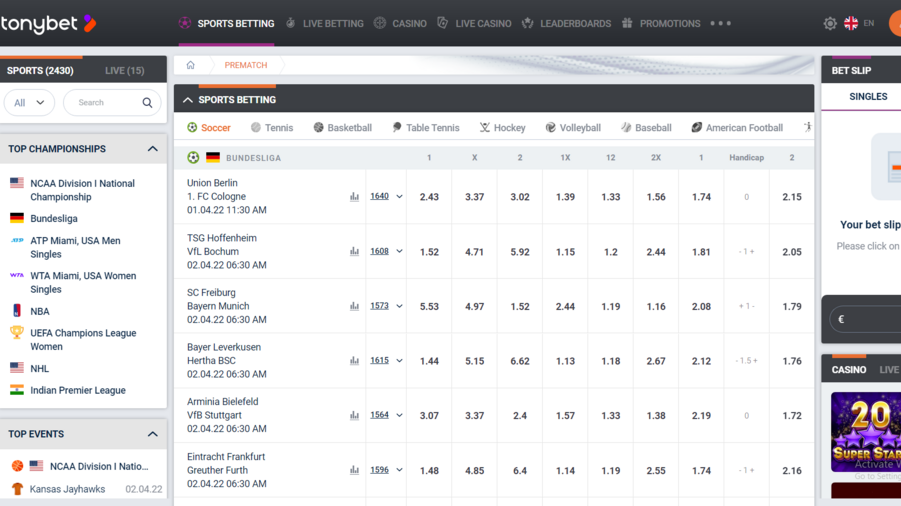Collapse the Top Events section
Viewport: 901px width, 506px height.
[152, 434]
